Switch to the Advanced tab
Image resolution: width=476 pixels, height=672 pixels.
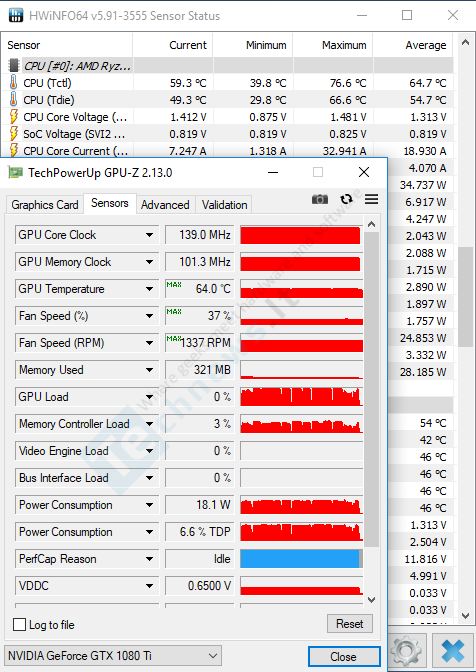165,204
